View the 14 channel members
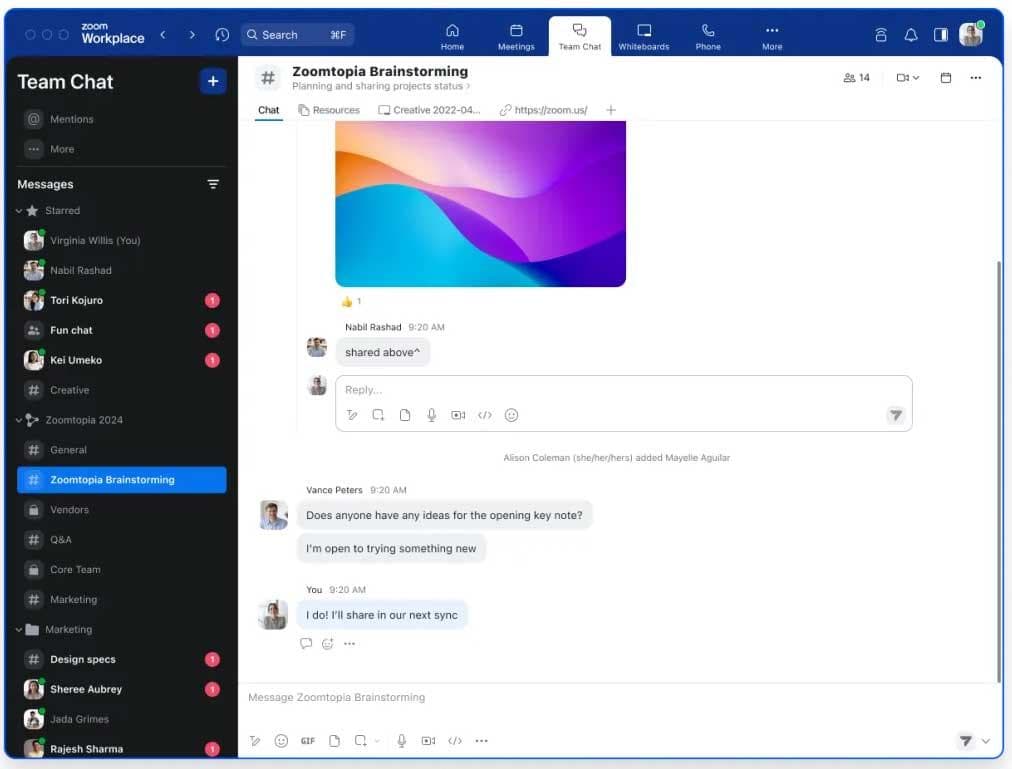 tap(856, 77)
